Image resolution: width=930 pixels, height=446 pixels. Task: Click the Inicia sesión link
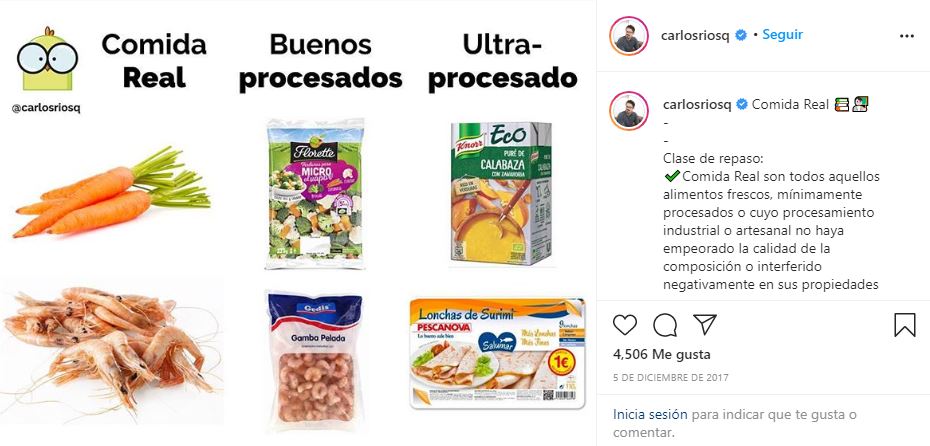click(x=650, y=415)
